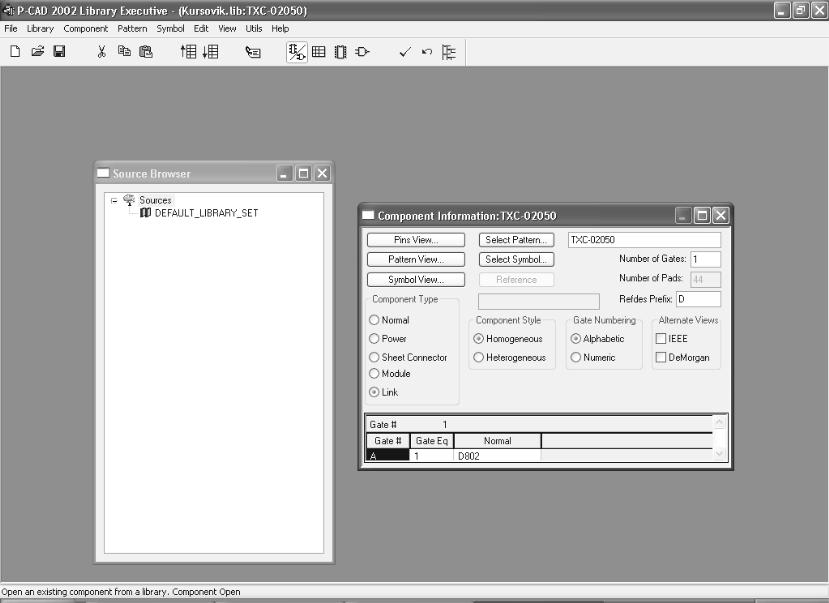829x603 pixels.
Task: Open the Pattern menu
Action: [x=132, y=29]
